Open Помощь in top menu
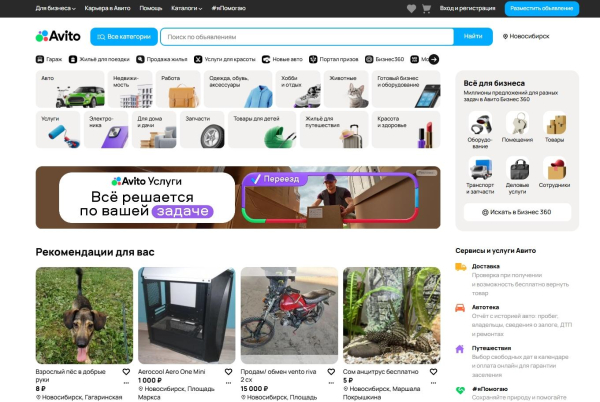This screenshot has height=402, width=600. pyautogui.click(x=151, y=8)
